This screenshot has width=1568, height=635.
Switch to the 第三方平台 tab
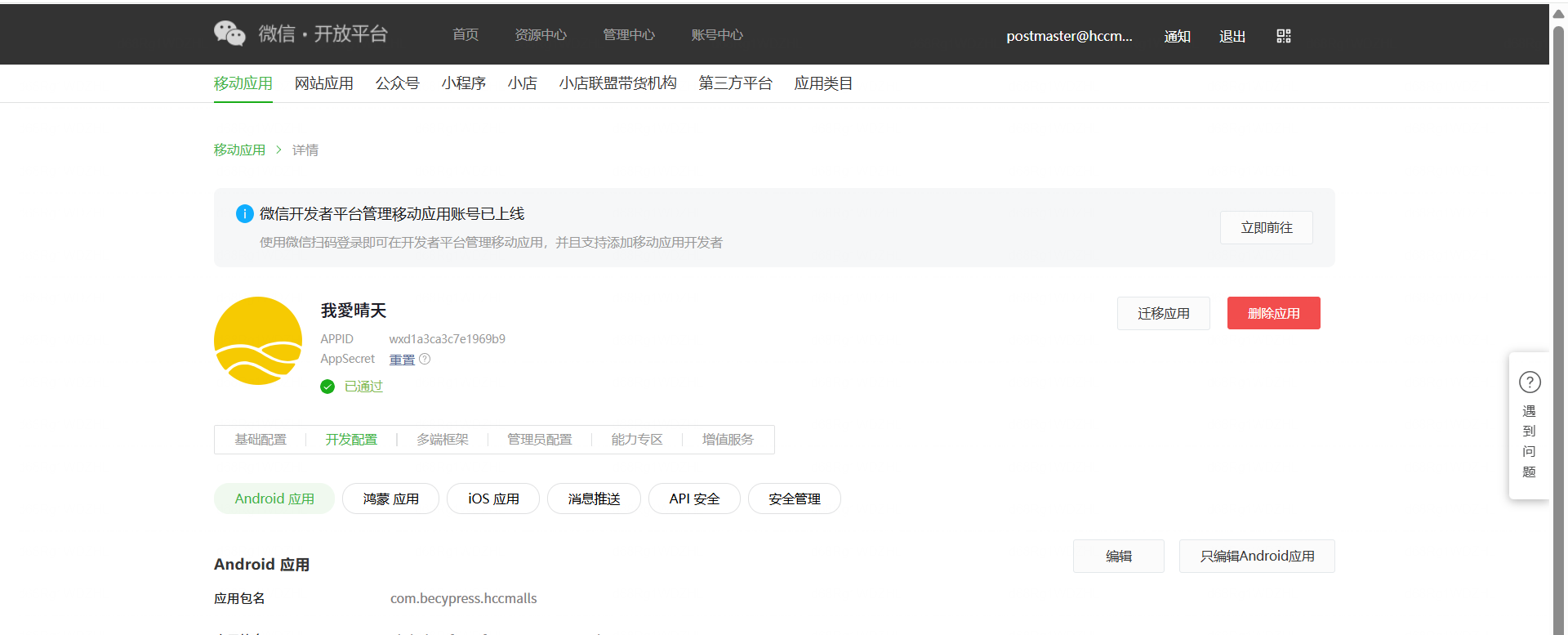[736, 83]
